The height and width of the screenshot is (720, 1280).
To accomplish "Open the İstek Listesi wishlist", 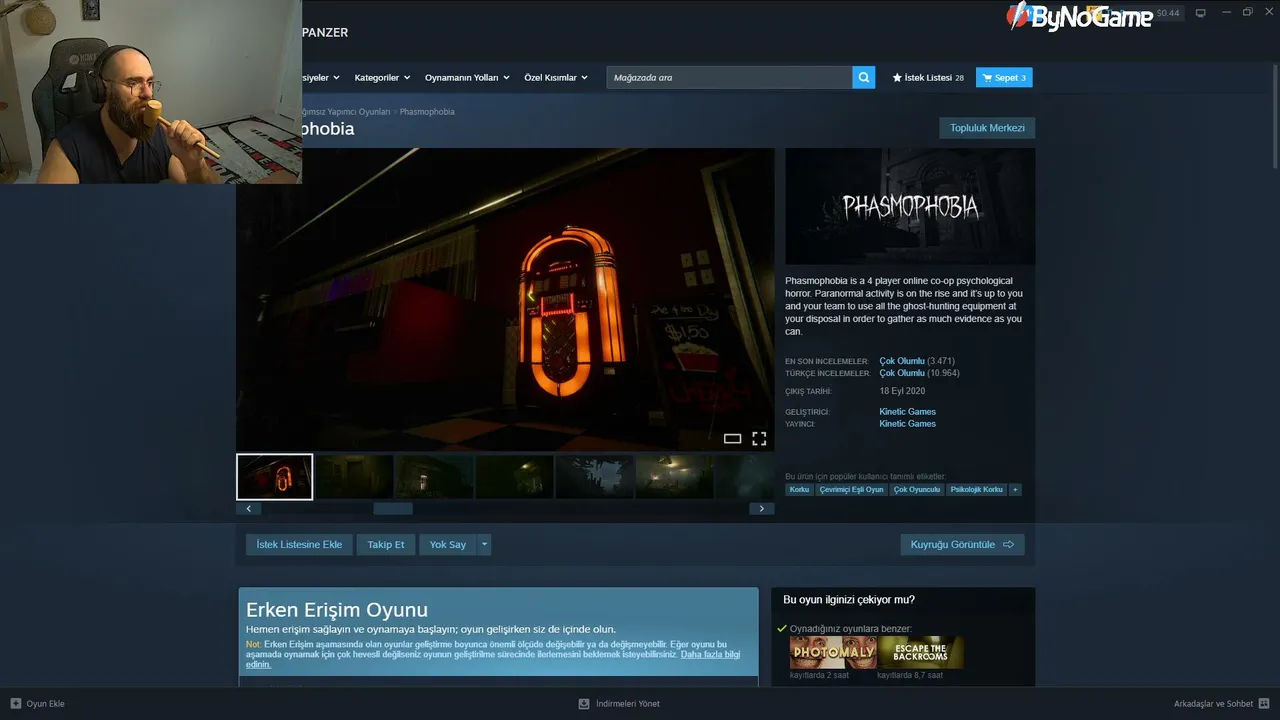I will pyautogui.click(x=928, y=77).
